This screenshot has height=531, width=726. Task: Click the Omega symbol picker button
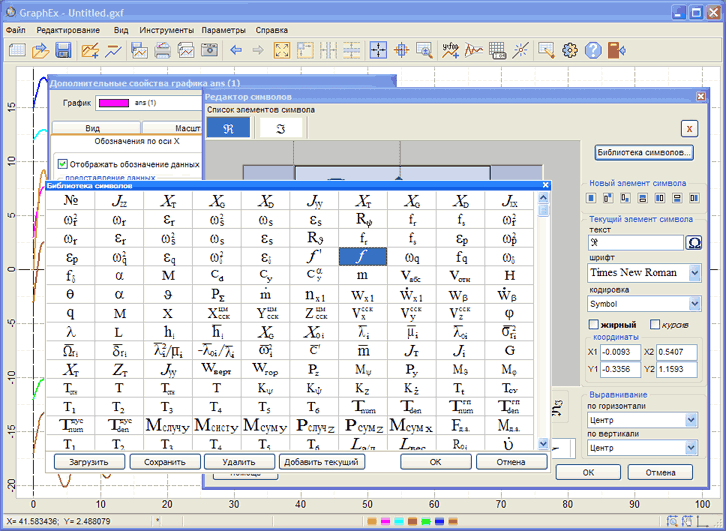[694, 243]
